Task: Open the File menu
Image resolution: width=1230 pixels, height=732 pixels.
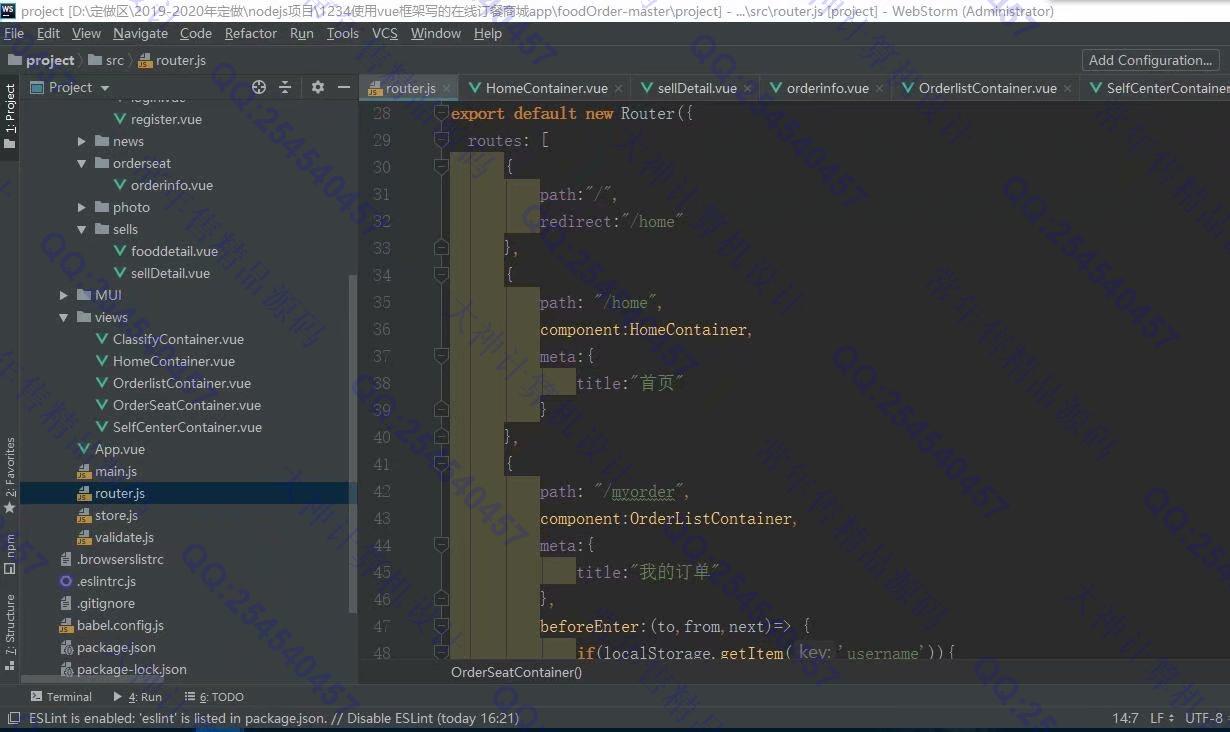Action: (14, 33)
